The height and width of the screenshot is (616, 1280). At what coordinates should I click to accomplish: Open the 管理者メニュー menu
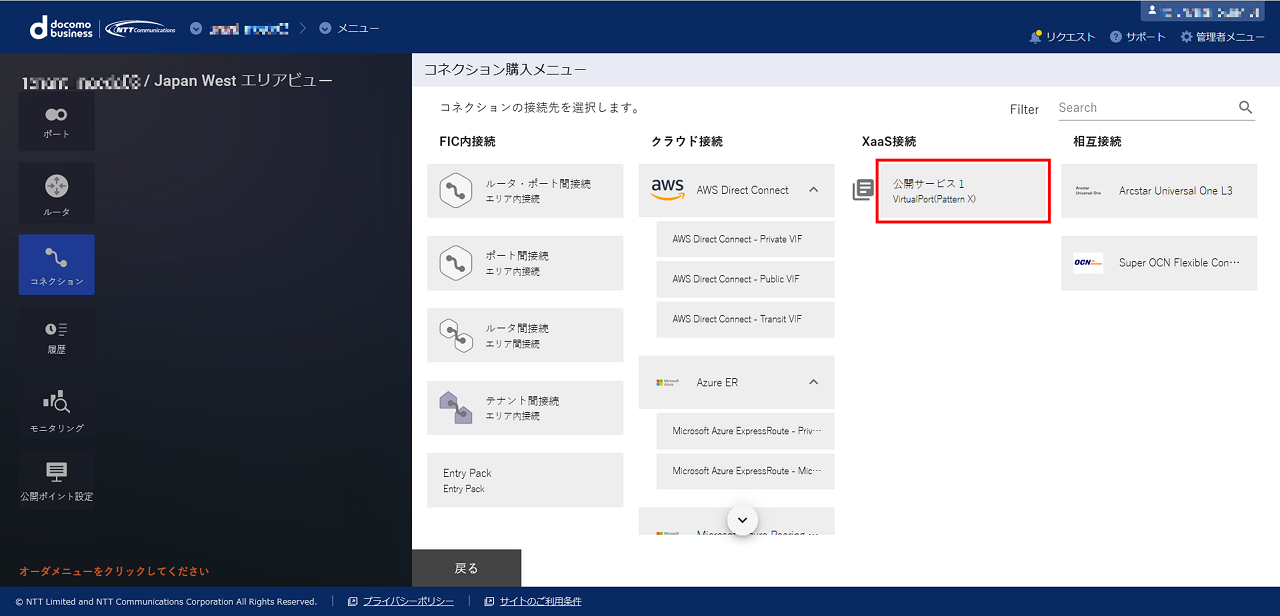coord(1222,37)
